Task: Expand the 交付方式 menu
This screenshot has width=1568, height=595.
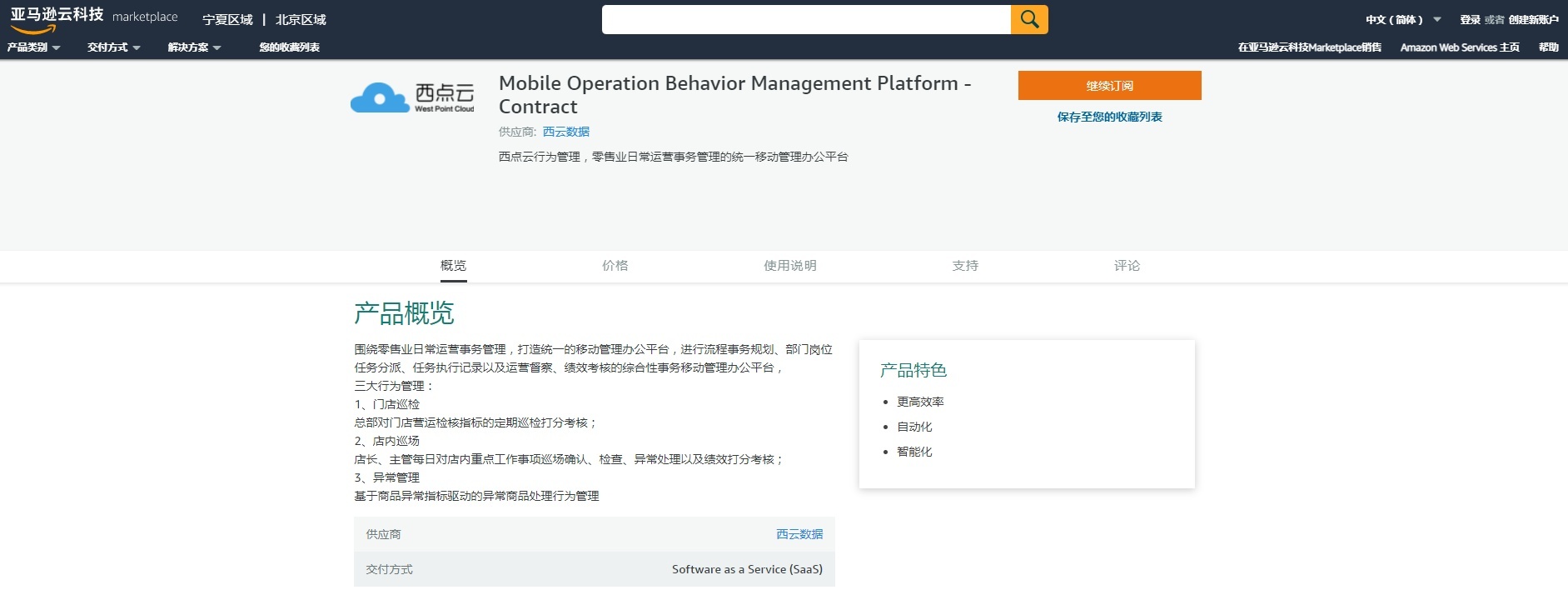Action: pos(114,47)
